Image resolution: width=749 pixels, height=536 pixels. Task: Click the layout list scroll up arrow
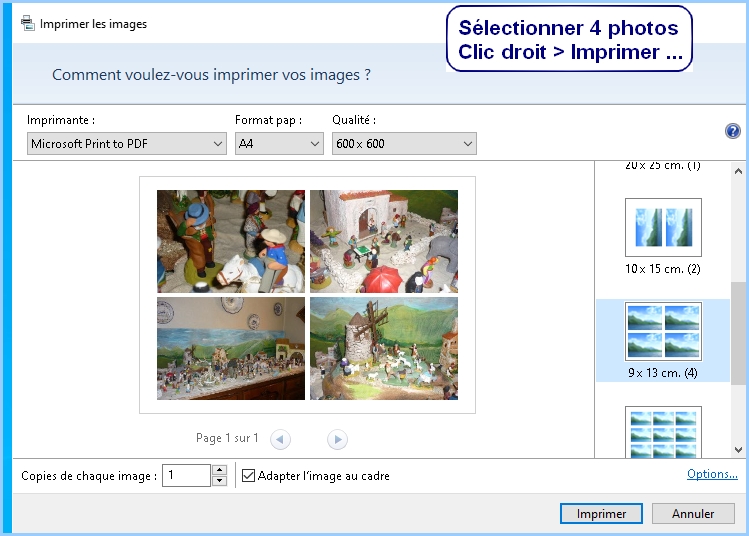[x=738, y=171]
